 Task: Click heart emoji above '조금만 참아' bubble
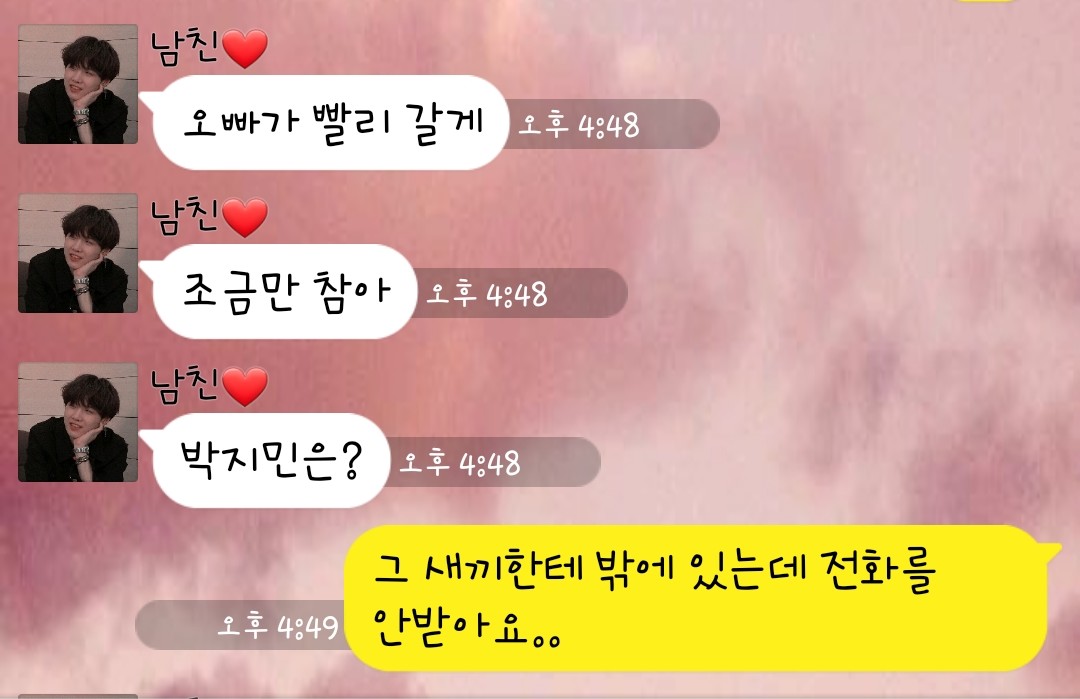click(245, 218)
